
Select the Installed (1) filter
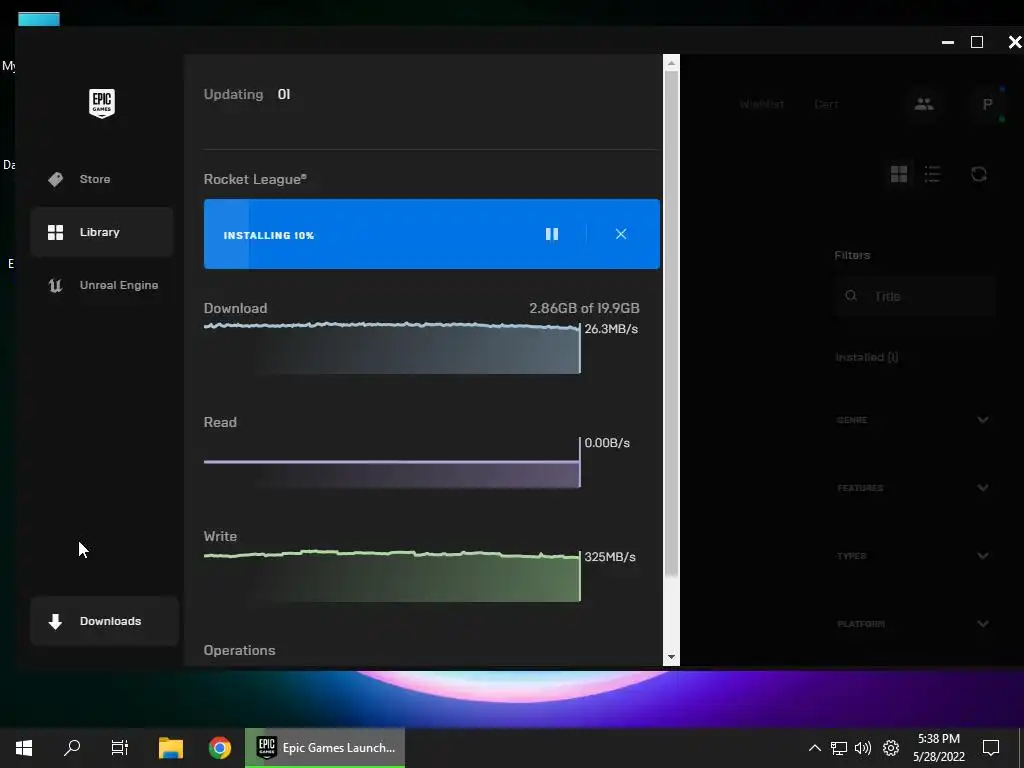pos(867,357)
